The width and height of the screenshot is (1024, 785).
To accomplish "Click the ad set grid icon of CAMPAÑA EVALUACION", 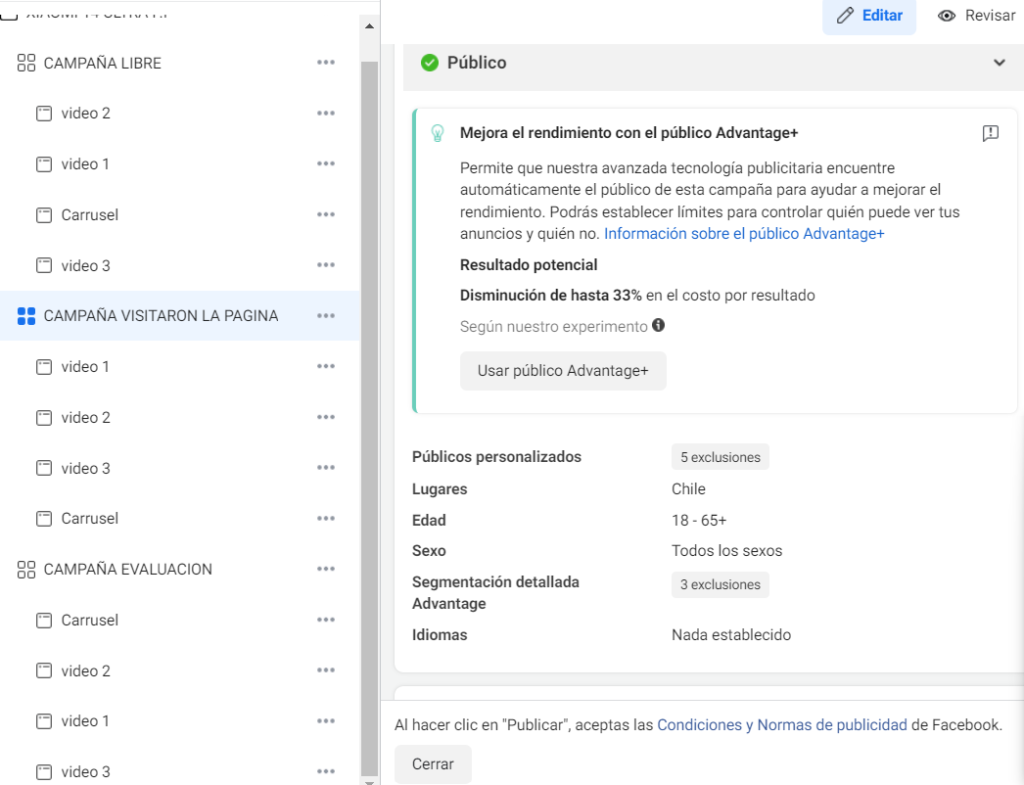I will click(27, 569).
